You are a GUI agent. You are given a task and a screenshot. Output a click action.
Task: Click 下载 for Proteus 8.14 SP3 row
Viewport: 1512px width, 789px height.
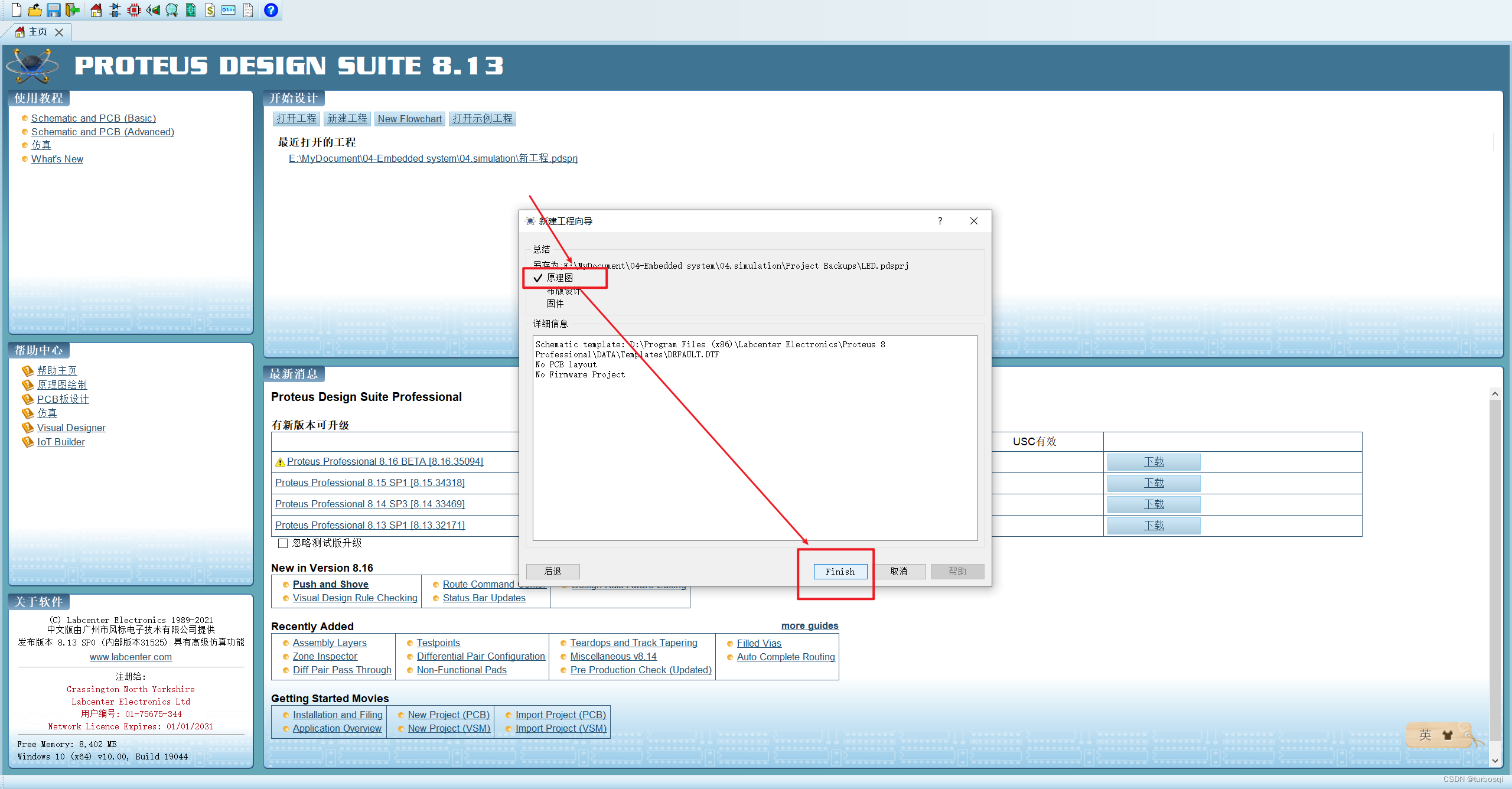click(x=1153, y=504)
